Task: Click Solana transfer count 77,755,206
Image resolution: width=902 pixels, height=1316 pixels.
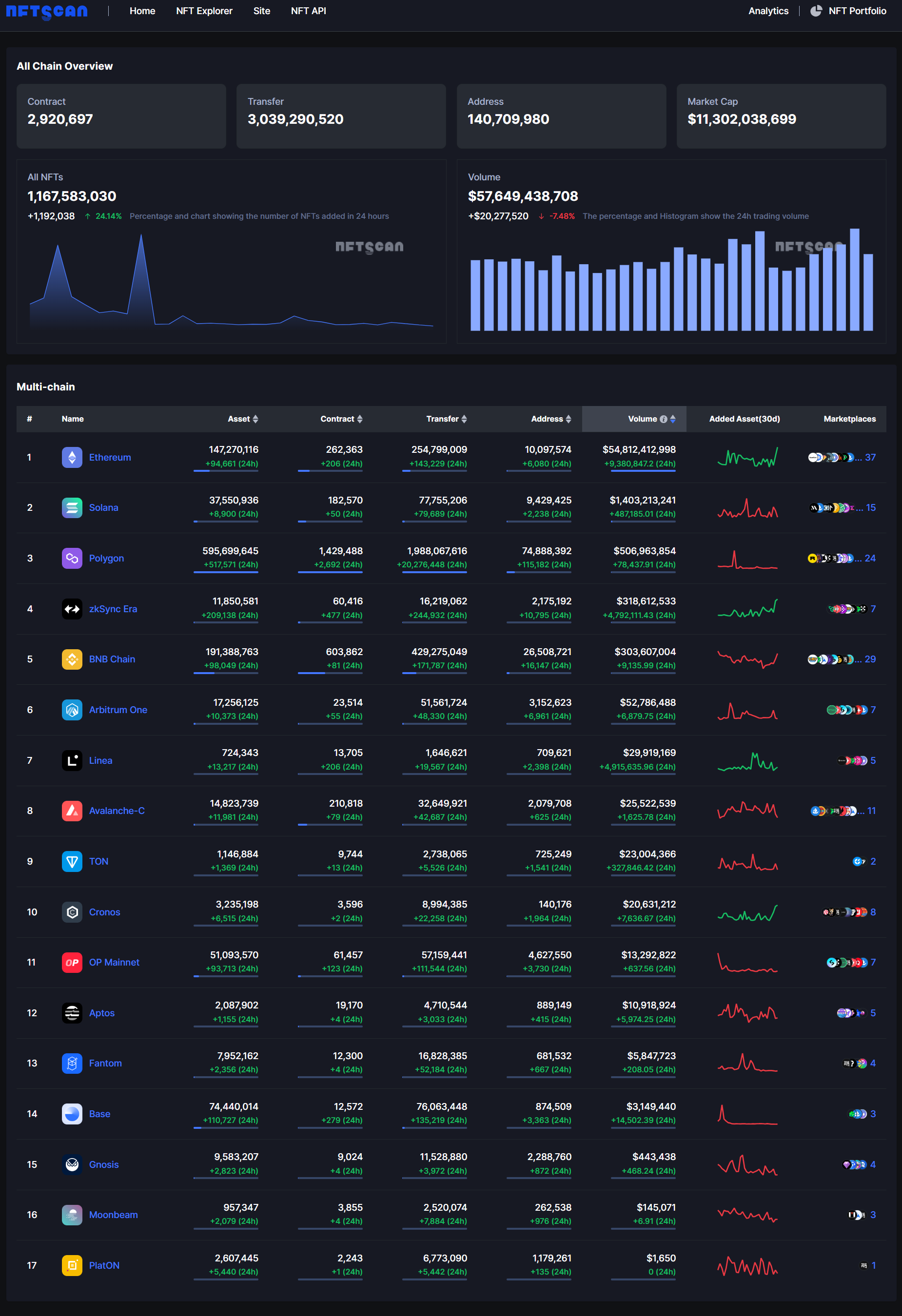Action: coord(443,500)
